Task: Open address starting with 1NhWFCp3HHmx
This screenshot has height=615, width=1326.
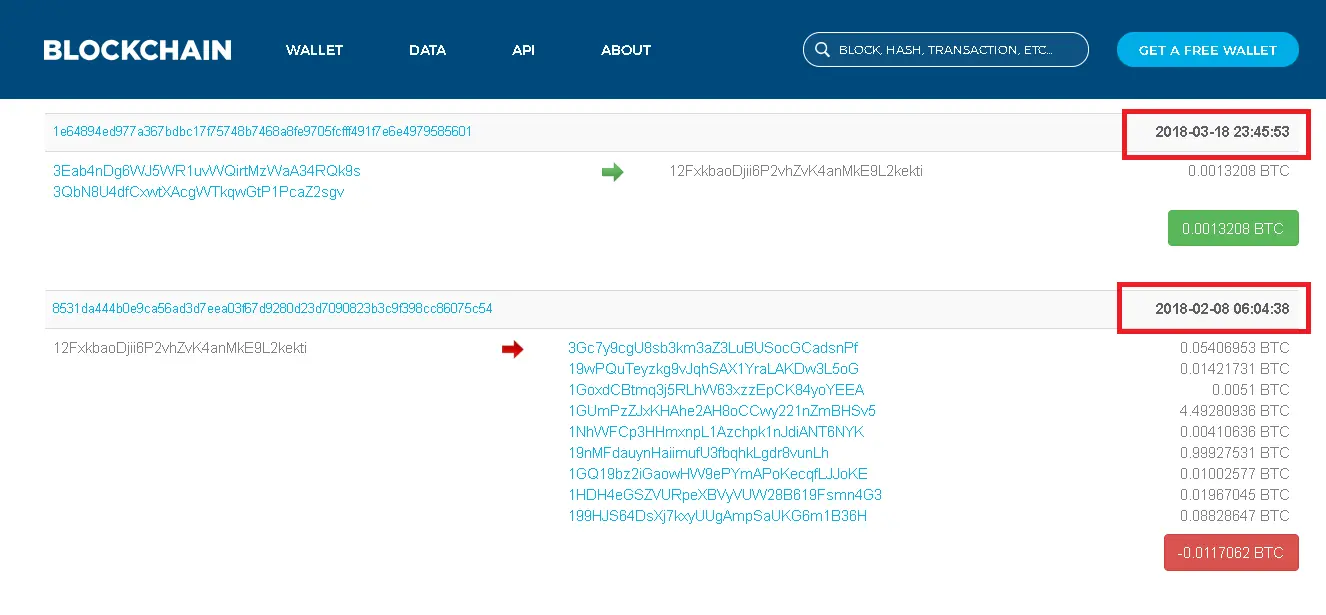Action: pyautogui.click(x=716, y=432)
